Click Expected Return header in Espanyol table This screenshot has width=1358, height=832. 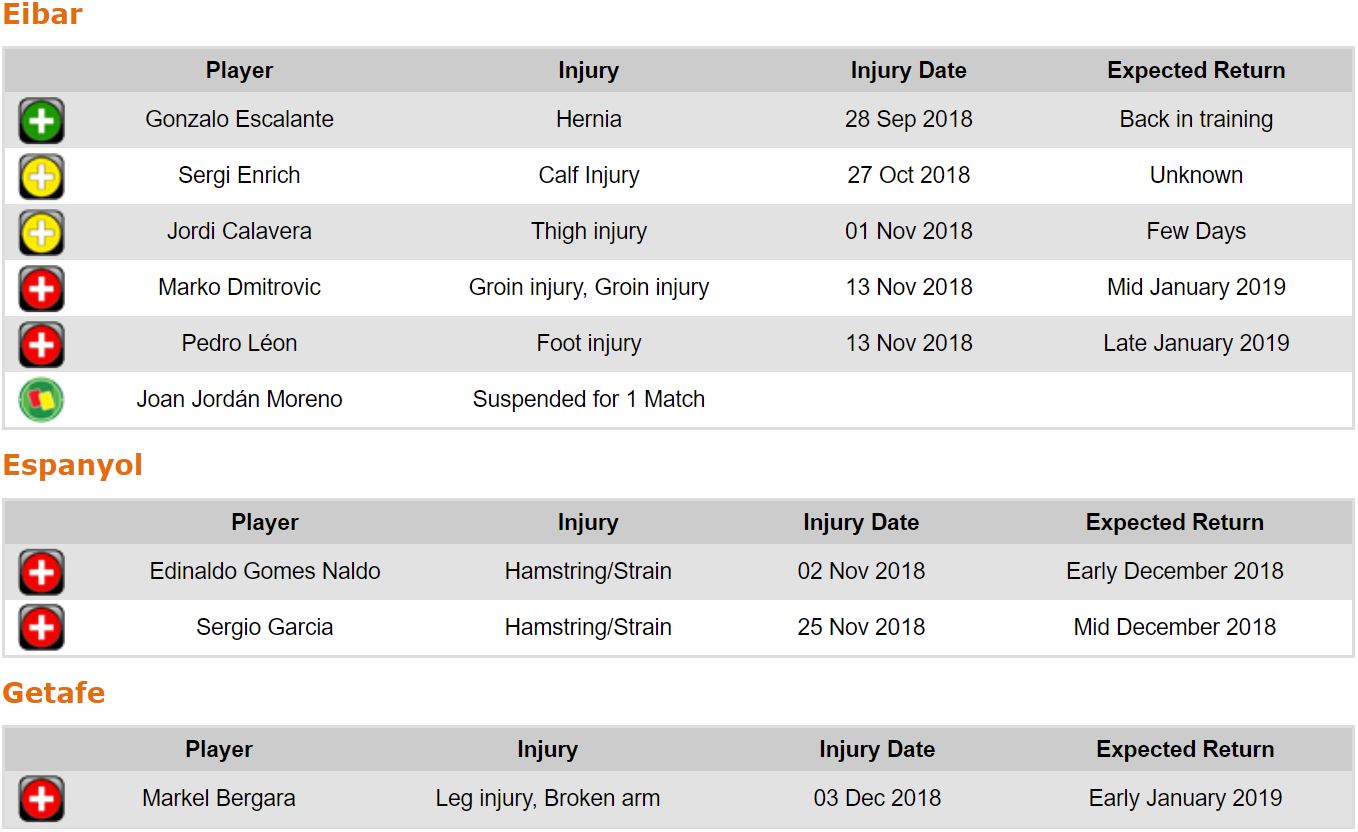pos(1174,523)
